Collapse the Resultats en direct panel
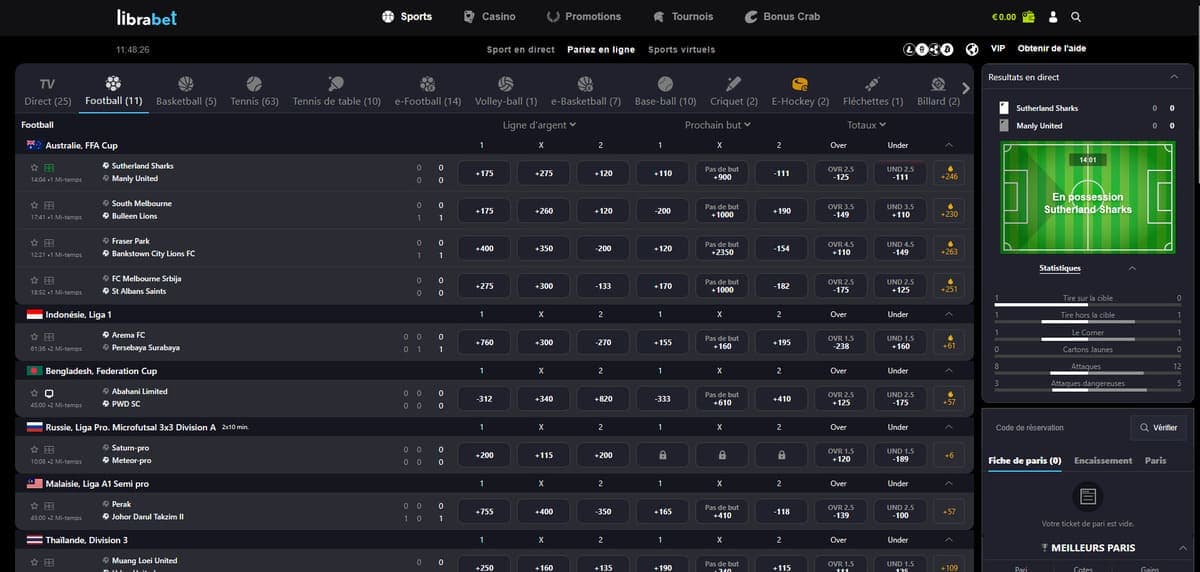 coord(1174,77)
